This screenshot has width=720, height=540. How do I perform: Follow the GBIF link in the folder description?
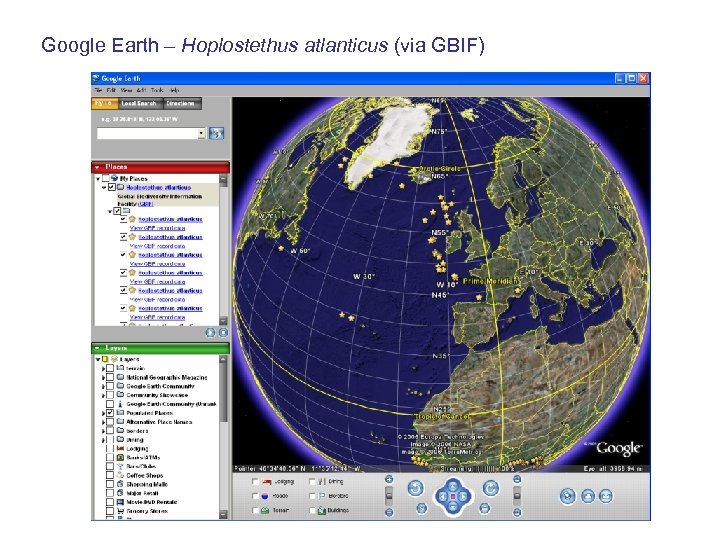pyautogui.click(x=145, y=204)
